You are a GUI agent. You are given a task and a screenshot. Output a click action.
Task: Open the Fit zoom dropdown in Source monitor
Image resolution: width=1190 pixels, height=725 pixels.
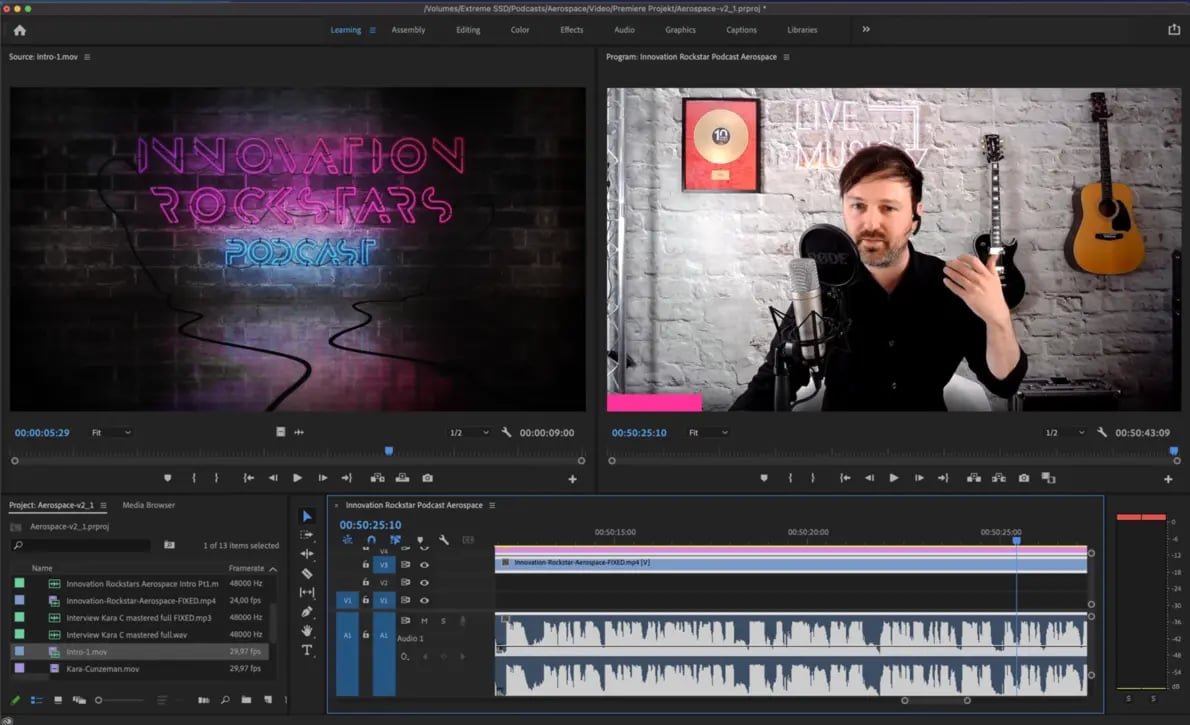(111, 433)
